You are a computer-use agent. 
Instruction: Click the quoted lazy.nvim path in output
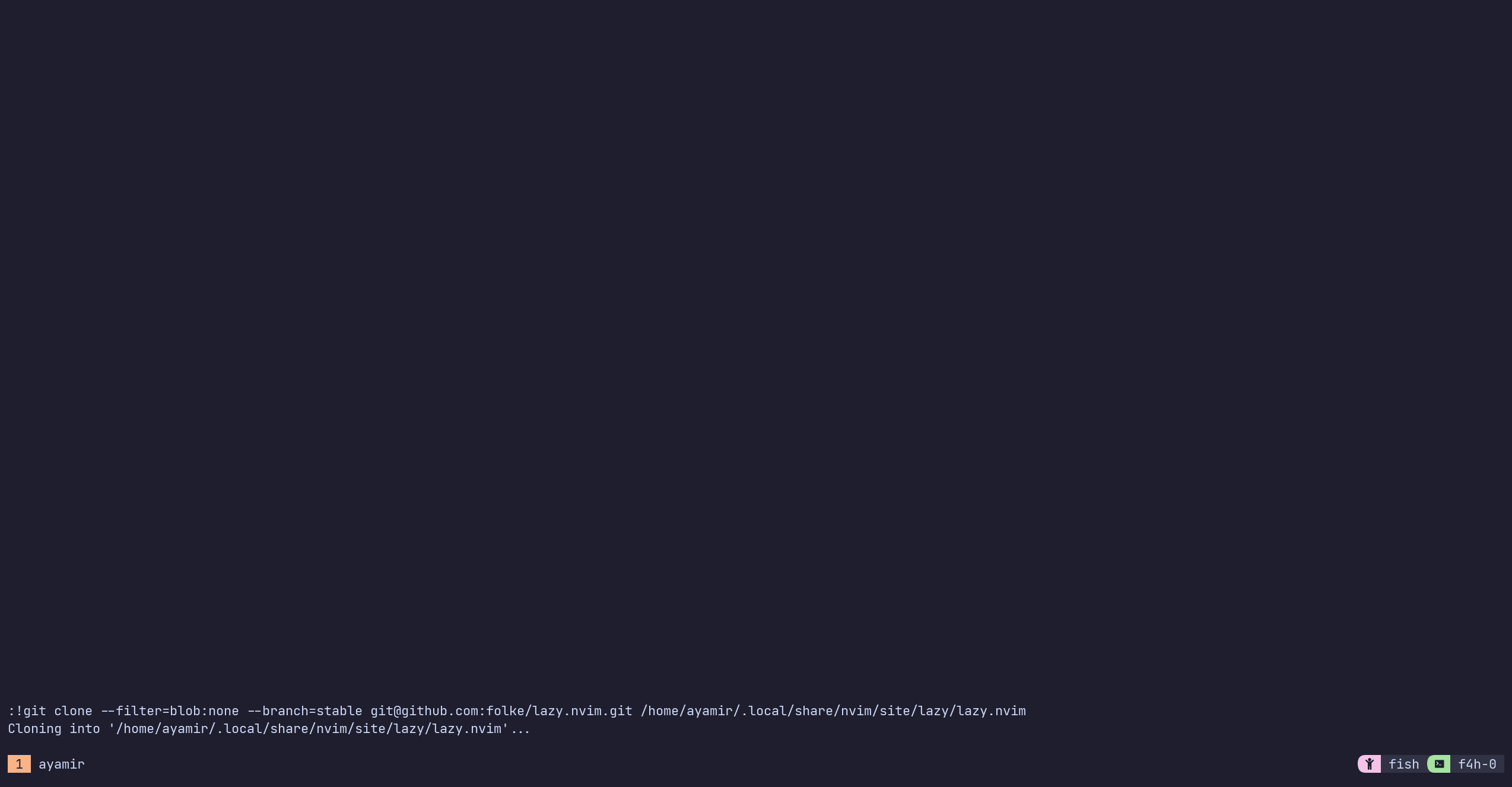click(x=309, y=728)
